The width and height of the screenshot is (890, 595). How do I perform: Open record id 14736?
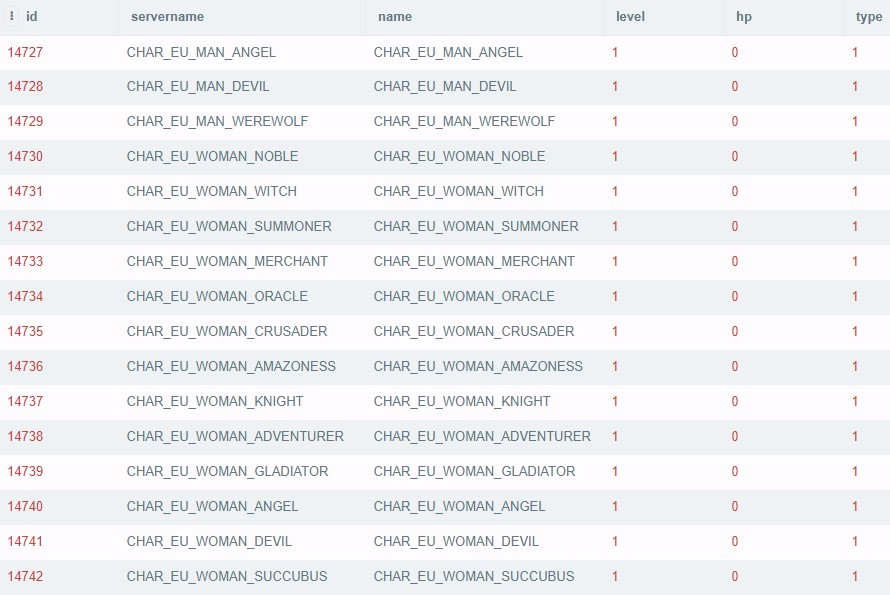pos(25,367)
